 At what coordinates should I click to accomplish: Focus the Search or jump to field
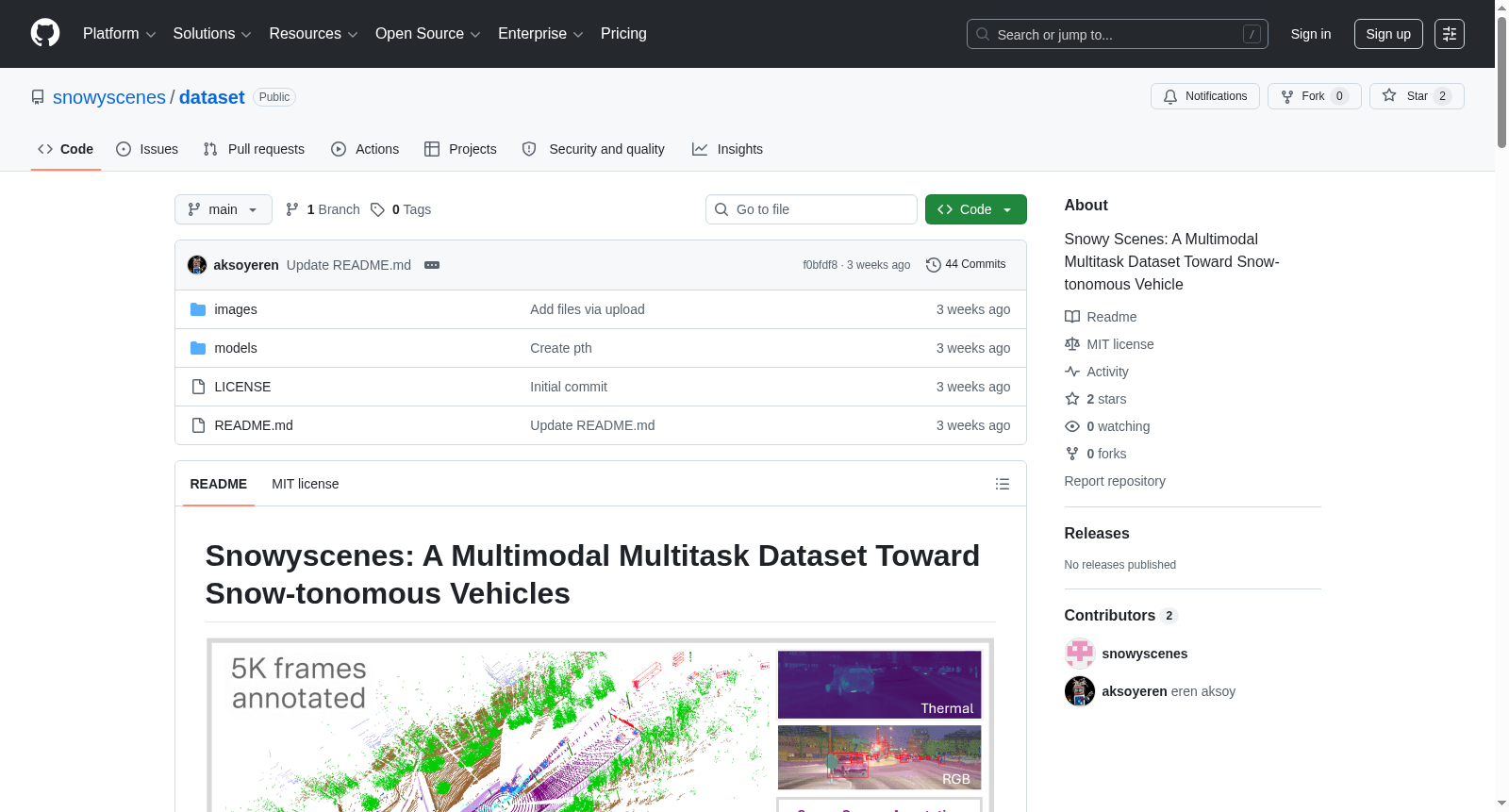[x=1118, y=34]
